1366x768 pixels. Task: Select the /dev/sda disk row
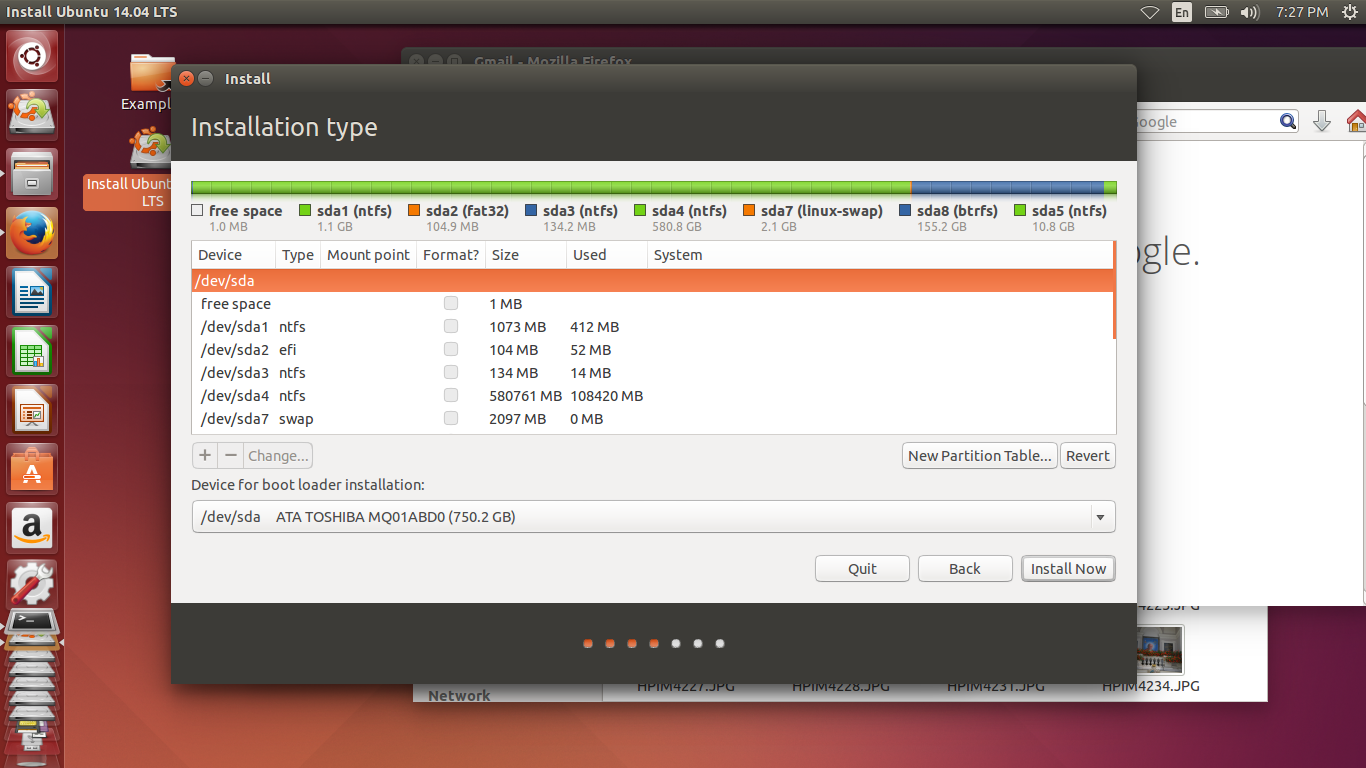coord(652,281)
